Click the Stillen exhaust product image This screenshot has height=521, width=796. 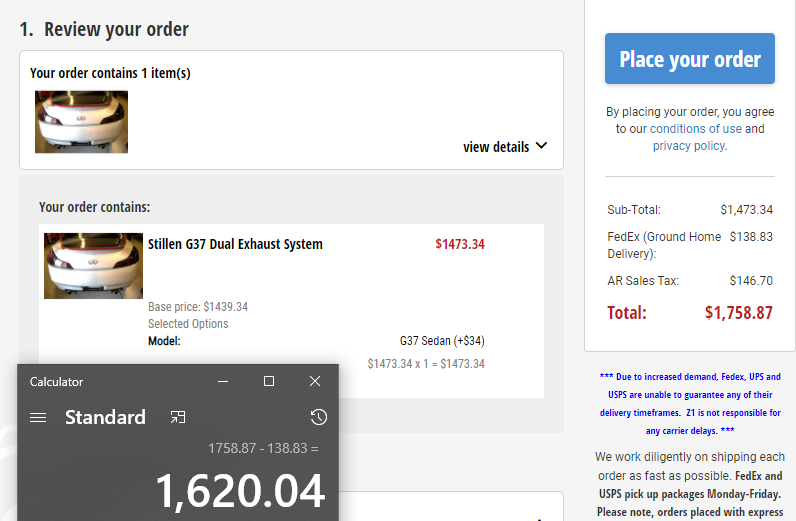point(79,265)
